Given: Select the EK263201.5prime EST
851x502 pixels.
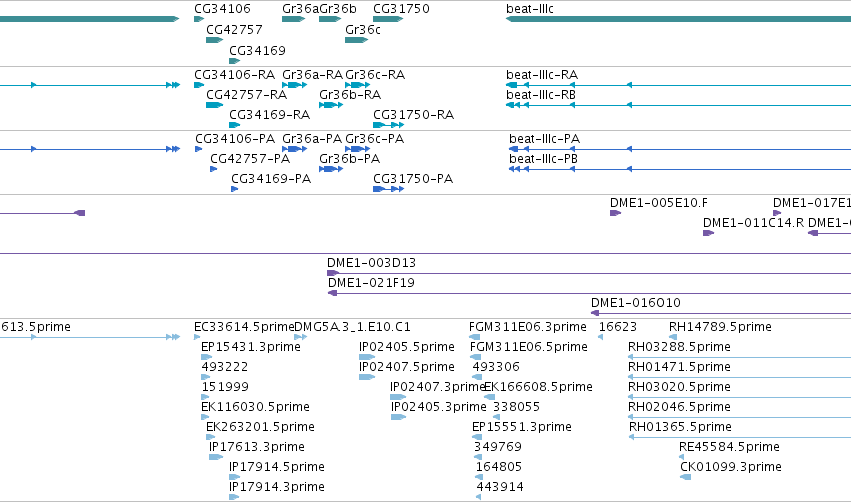Looking at the screenshot, I should click(211, 437).
